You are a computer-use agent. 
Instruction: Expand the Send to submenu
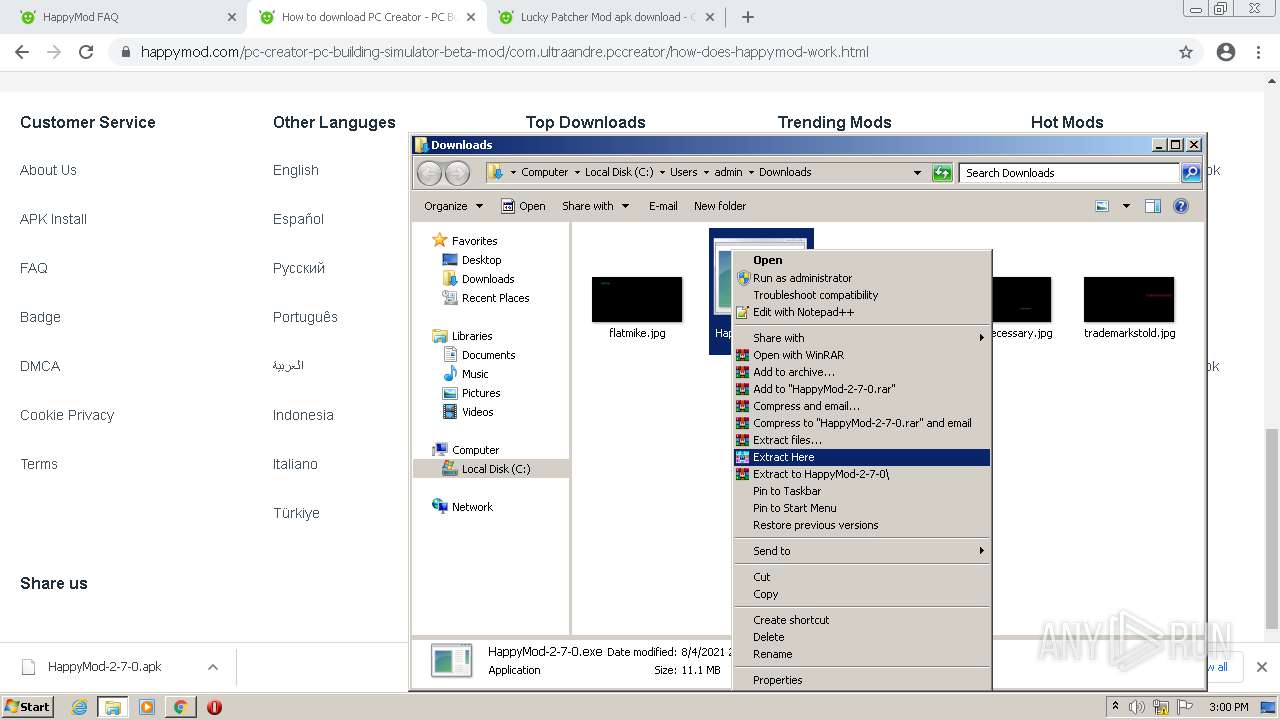[862, 551]
